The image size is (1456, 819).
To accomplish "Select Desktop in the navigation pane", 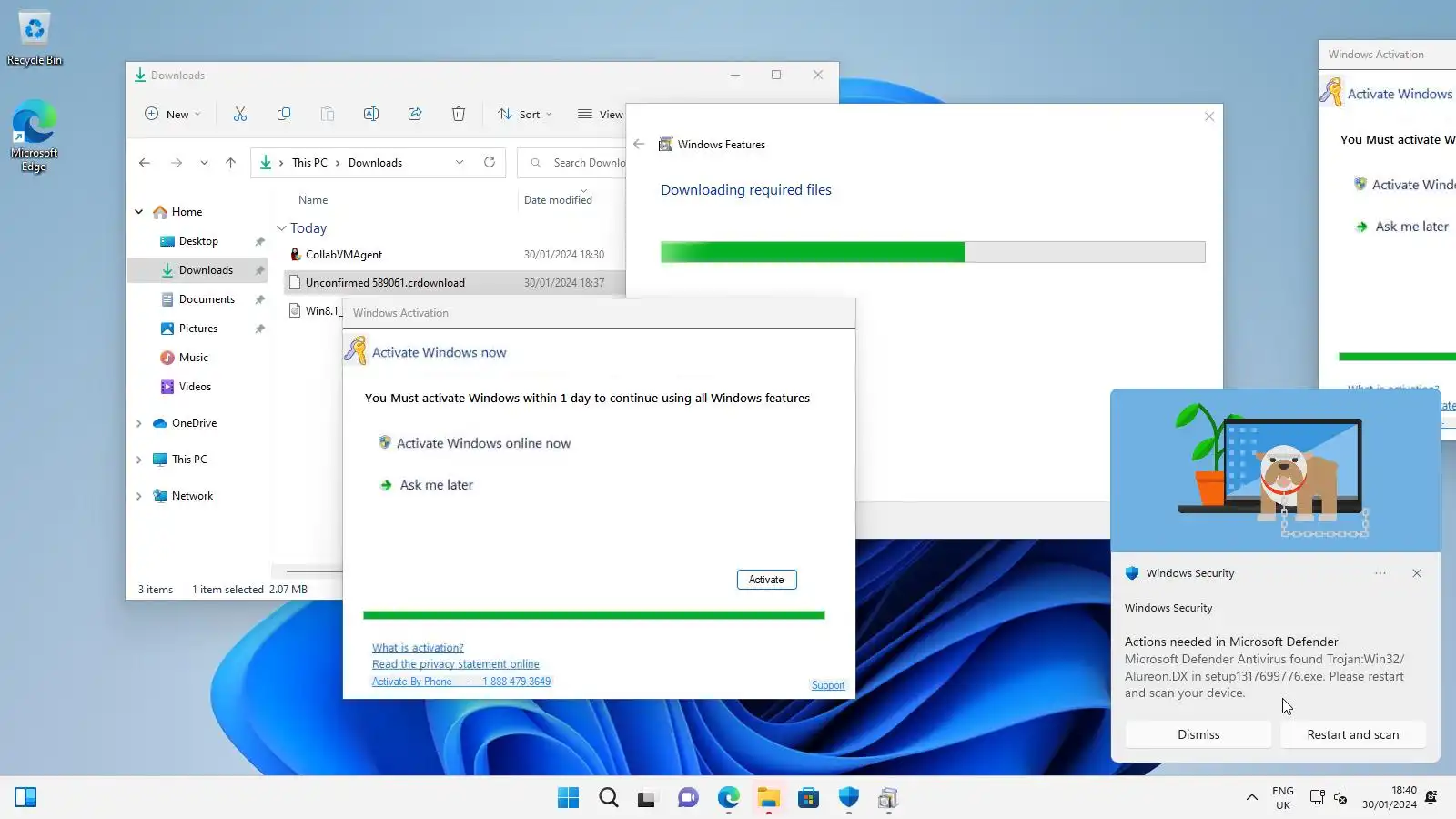I will point(198,241).
